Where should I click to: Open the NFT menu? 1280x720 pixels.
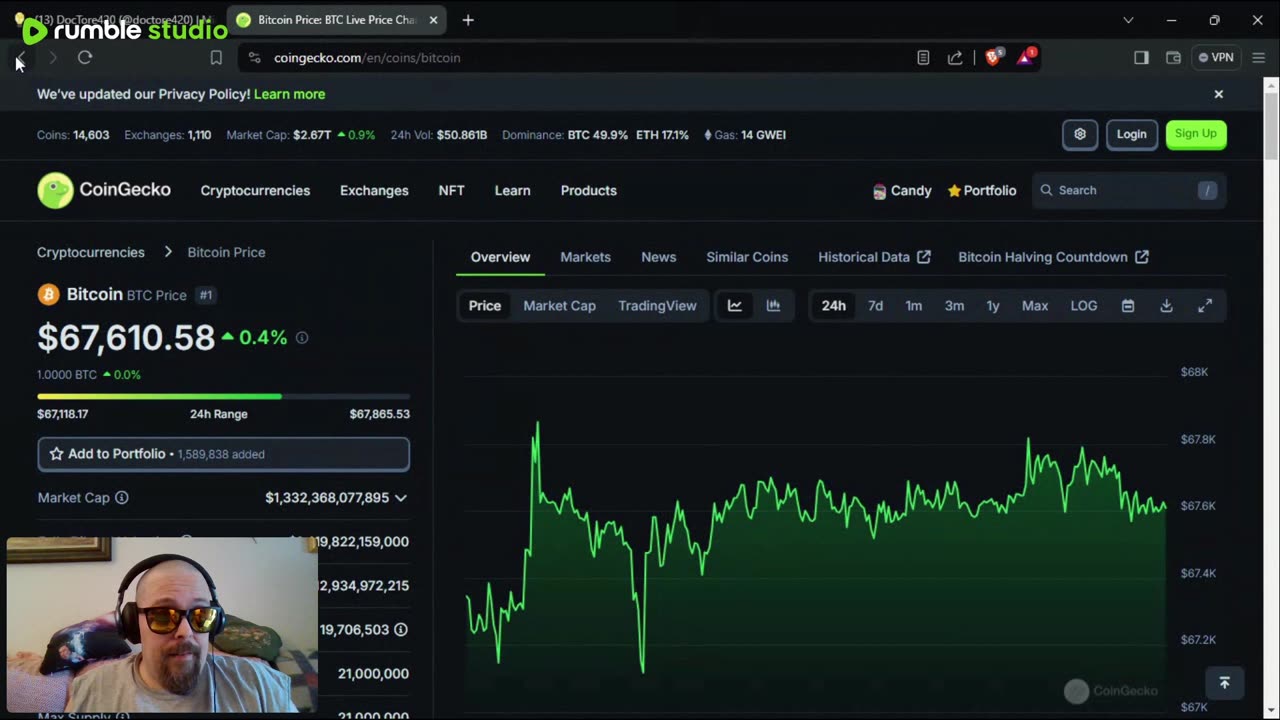[451, 190]
